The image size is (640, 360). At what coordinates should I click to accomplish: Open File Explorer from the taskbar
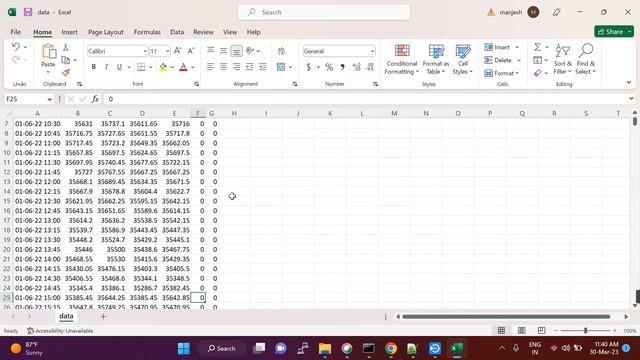click(x=325, y=349)
